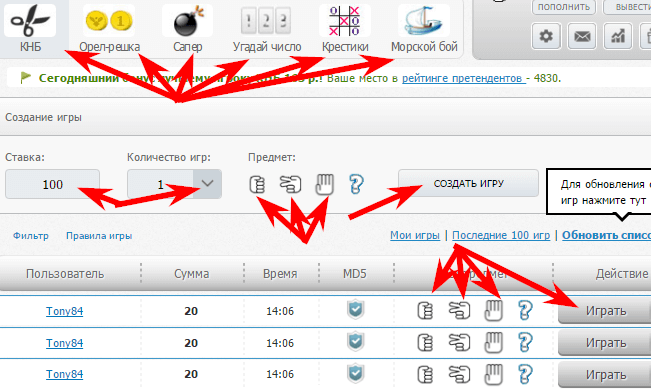Click the СОЗДАТЬ ИГРУ button
Image resolution: width=651 pixels, height=389 pixels.
tap(468, 183)
